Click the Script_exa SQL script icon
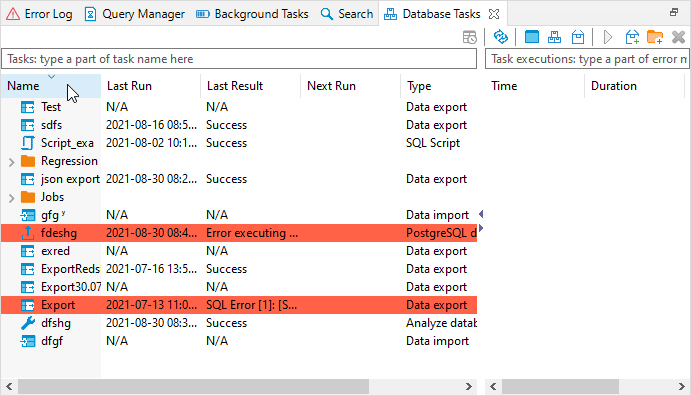 coord(28,143)
